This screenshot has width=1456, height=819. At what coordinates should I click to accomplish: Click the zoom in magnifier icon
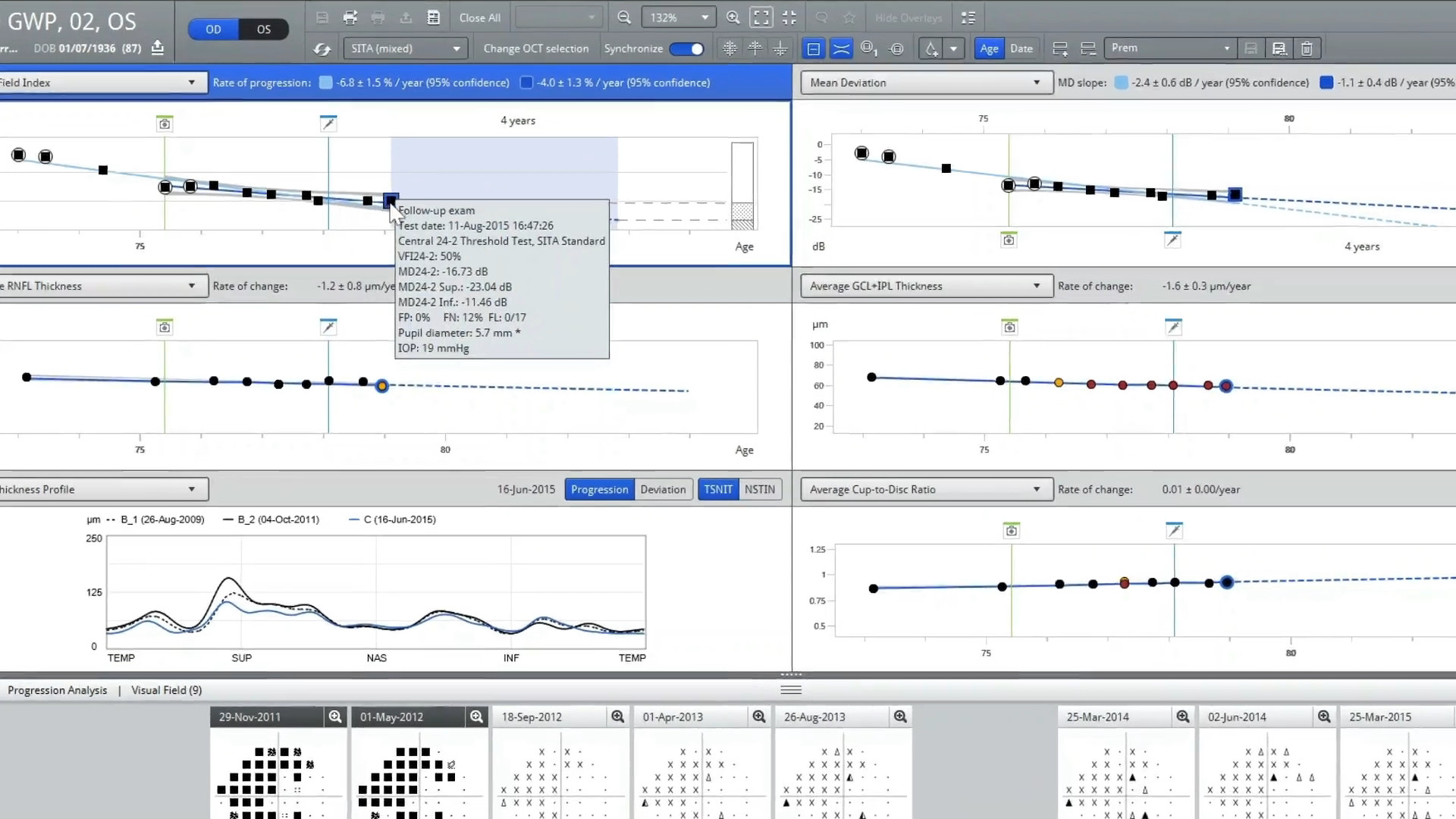pyautogui.click(x=733, y=18)
